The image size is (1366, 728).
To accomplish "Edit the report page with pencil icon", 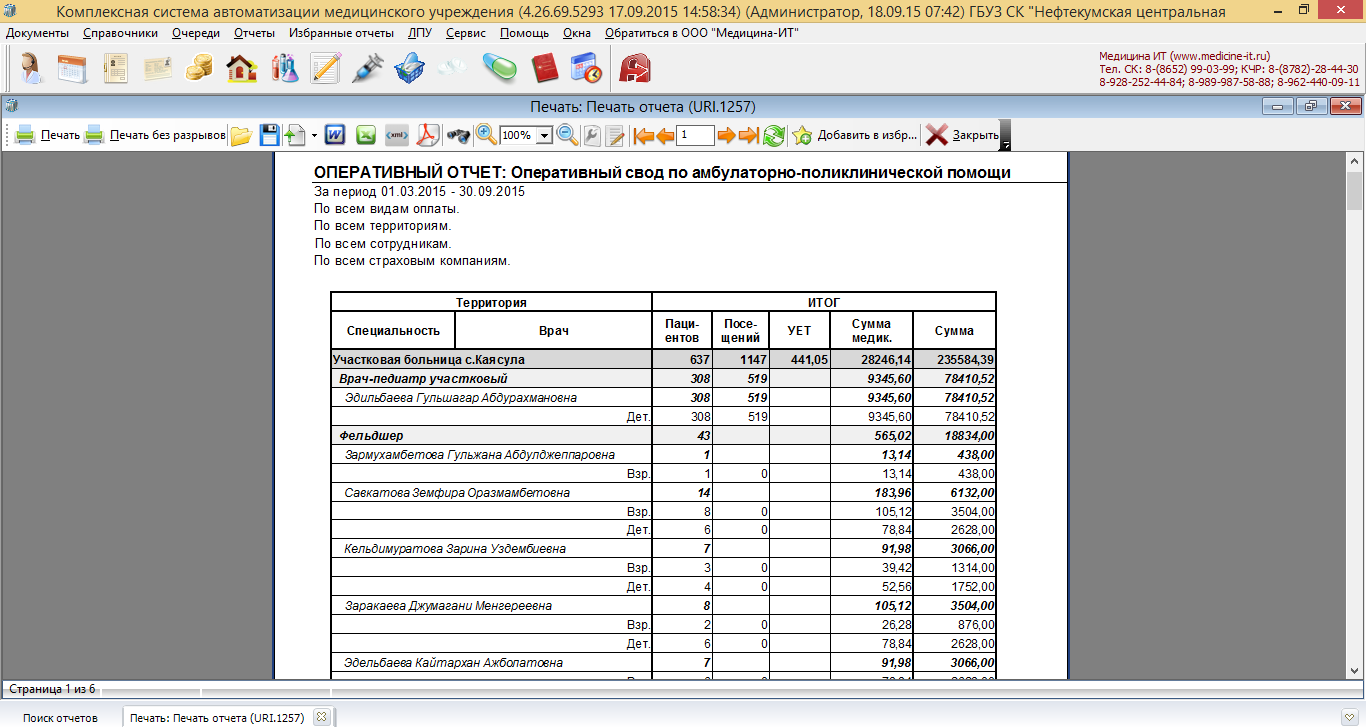I will click(x=616, y=135).
